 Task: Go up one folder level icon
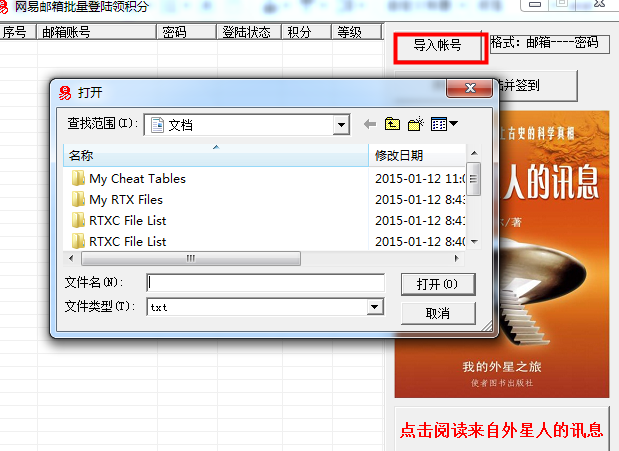(392, 124)
